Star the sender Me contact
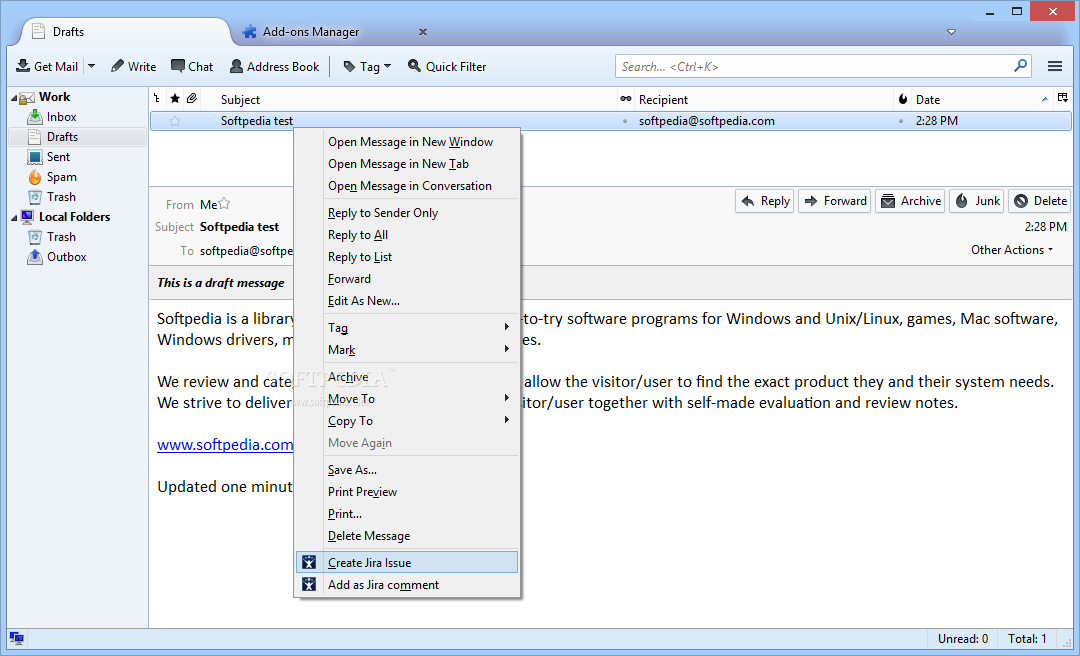1080x656 pixels. 224,204
